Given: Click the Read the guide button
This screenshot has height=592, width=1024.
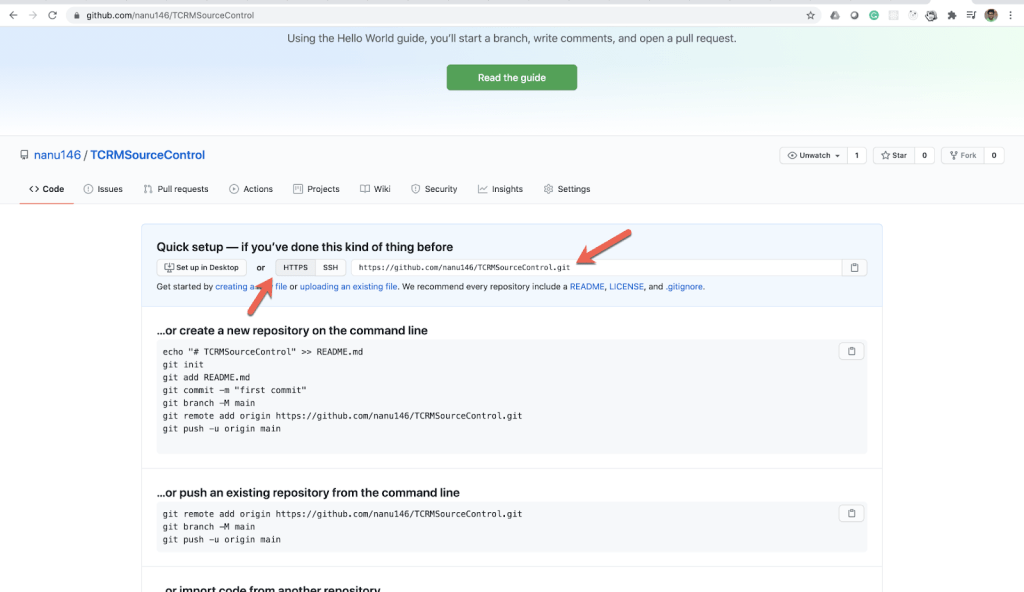Looking at the screenshot, I should point(511,78).
